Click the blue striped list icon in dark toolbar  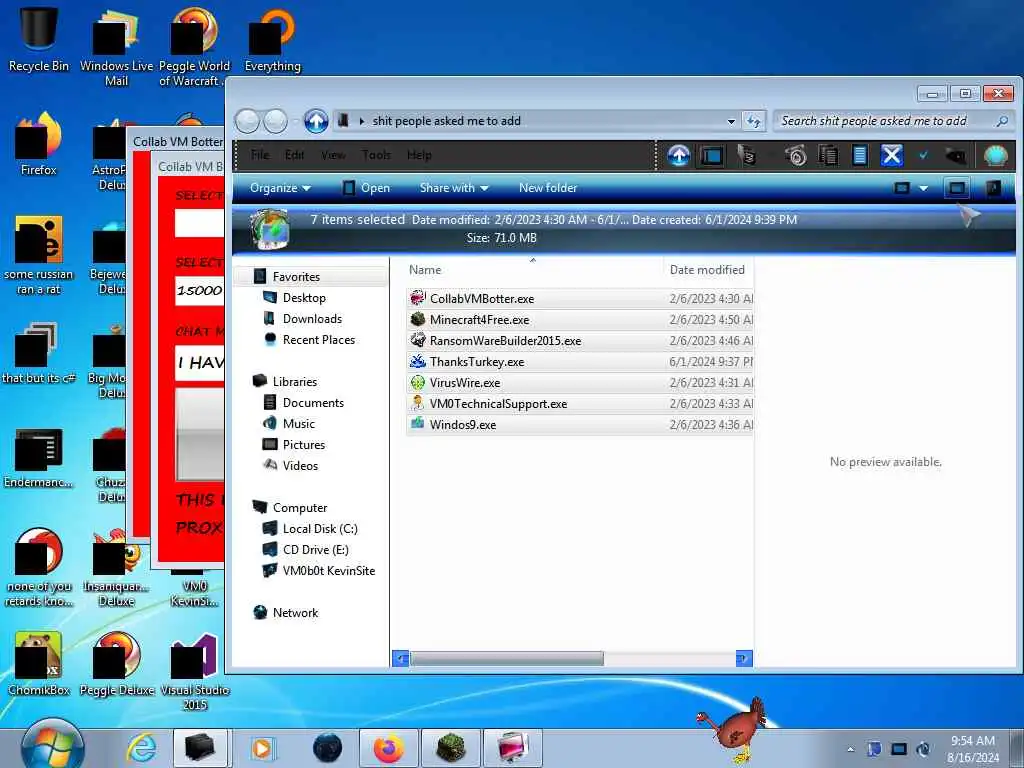point(860,155)
